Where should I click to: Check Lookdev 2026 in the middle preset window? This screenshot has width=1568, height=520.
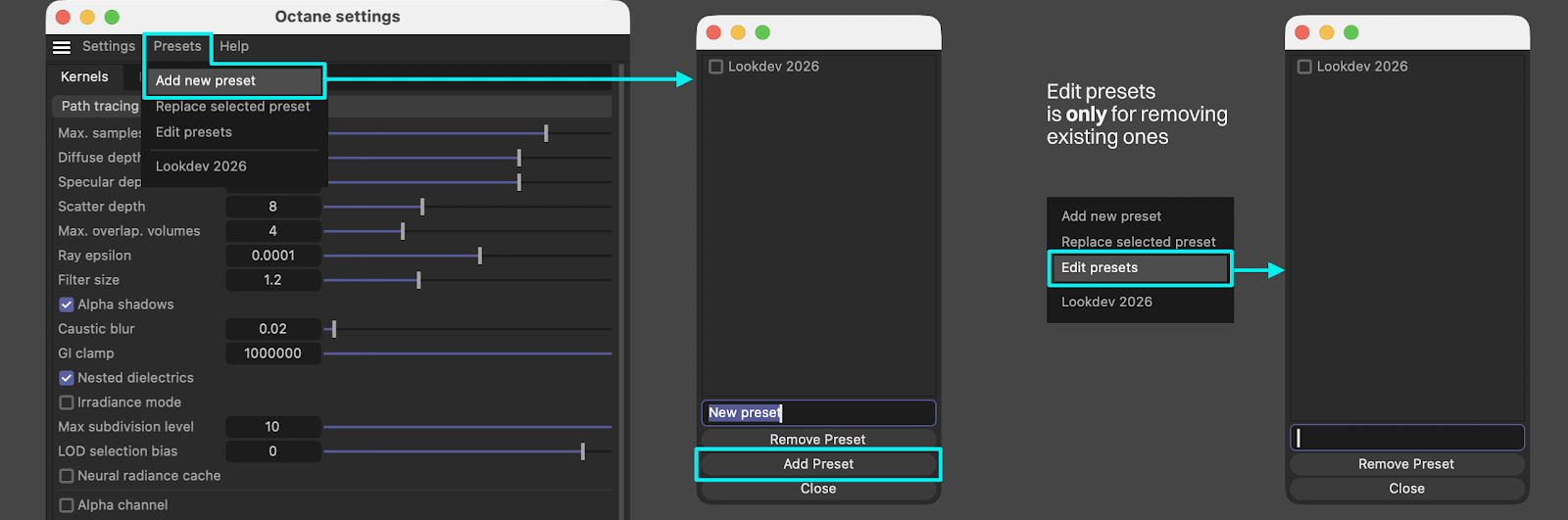click(x=716, y=67)
